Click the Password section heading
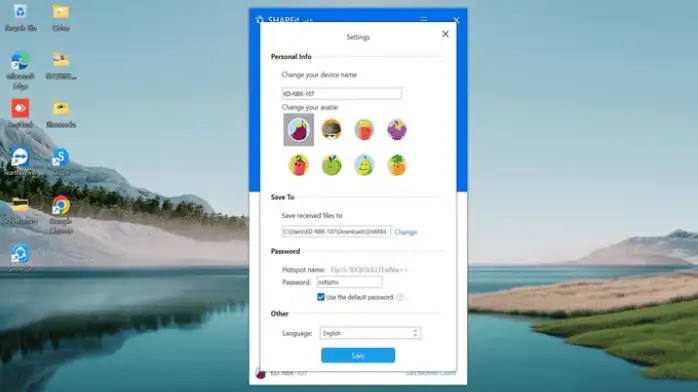Image resolution: width=698 pixels, height=392 pixels. click(x=285, y=251)
